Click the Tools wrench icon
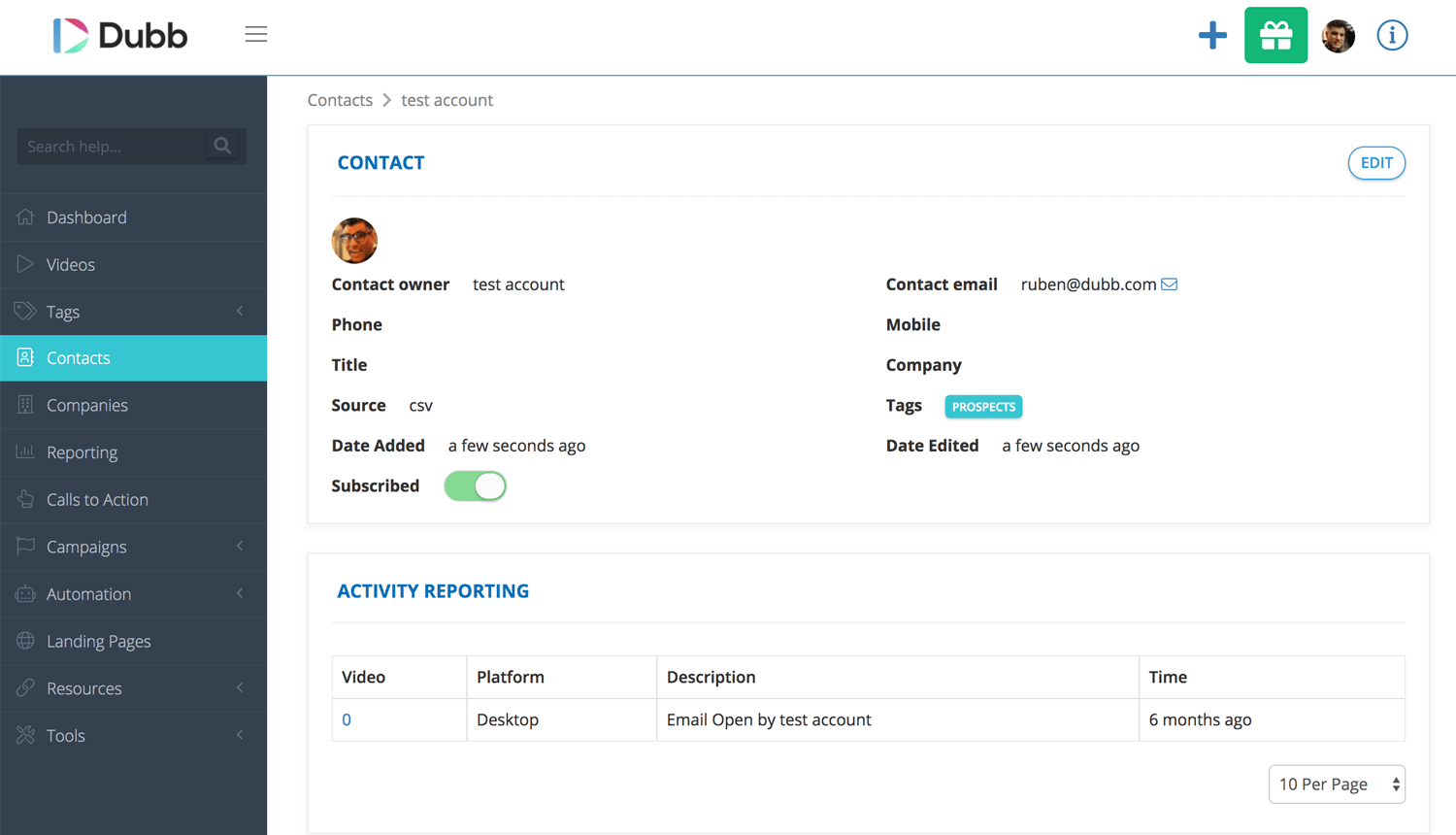 [x=25, y=735]
